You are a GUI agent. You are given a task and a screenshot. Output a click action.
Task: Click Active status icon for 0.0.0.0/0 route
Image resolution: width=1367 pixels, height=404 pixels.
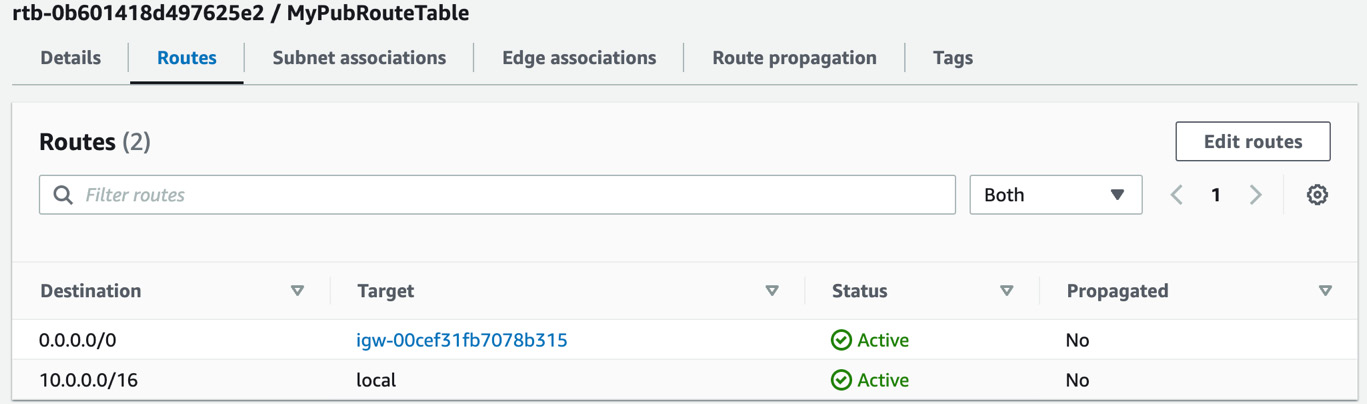(x=841, y=340)
